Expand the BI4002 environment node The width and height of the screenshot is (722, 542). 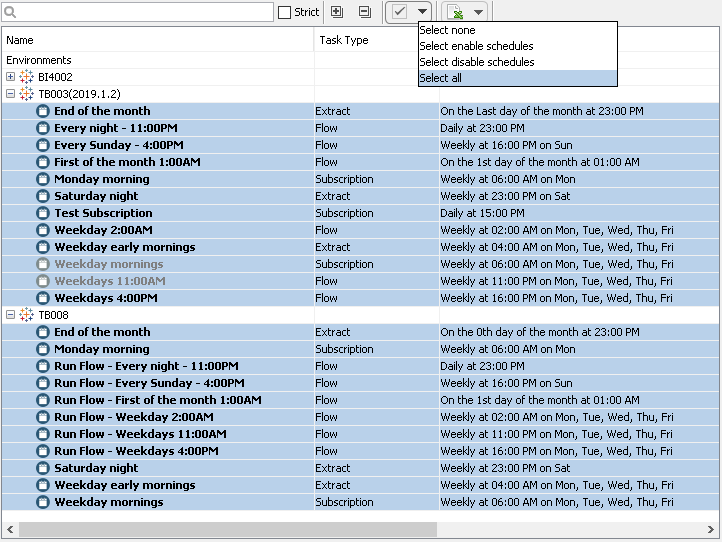click(10, 77)
